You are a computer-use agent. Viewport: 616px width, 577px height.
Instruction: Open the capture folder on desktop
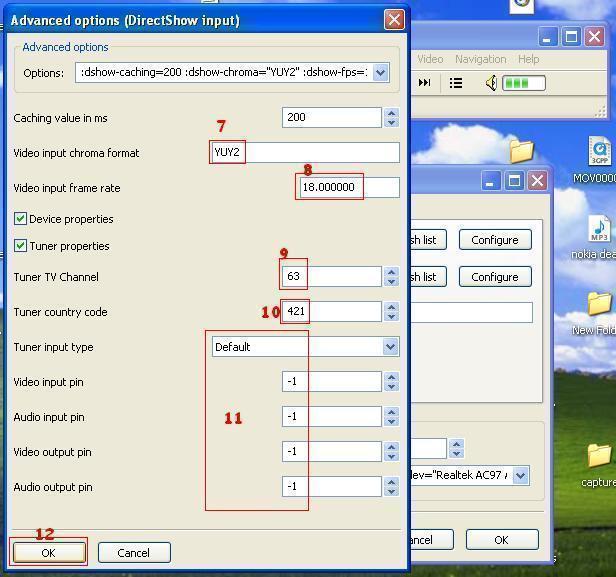pos(598,458)
